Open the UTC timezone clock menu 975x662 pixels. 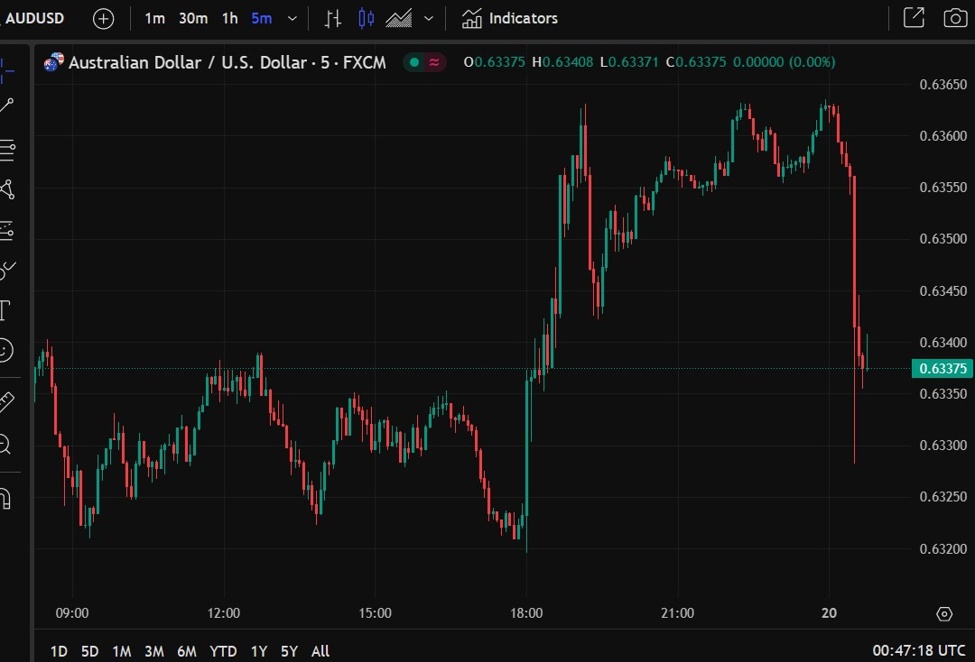click(918, 650)
